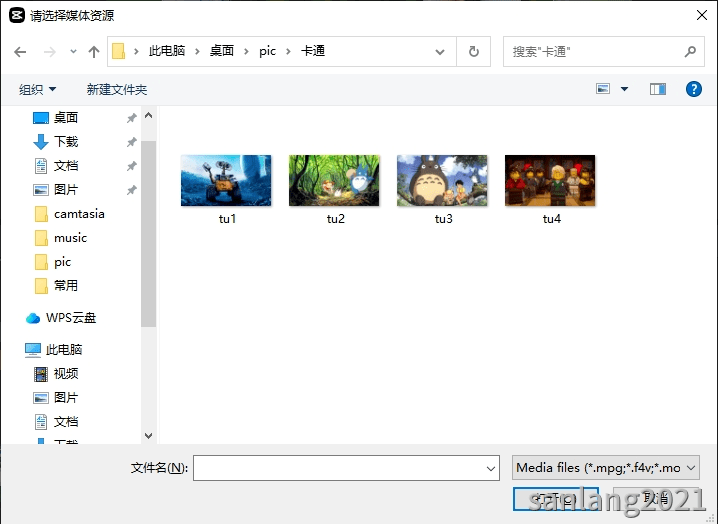The image size is (718, 524).
Task: Select 此电脑 in the address path
Action: pos(167,51)
